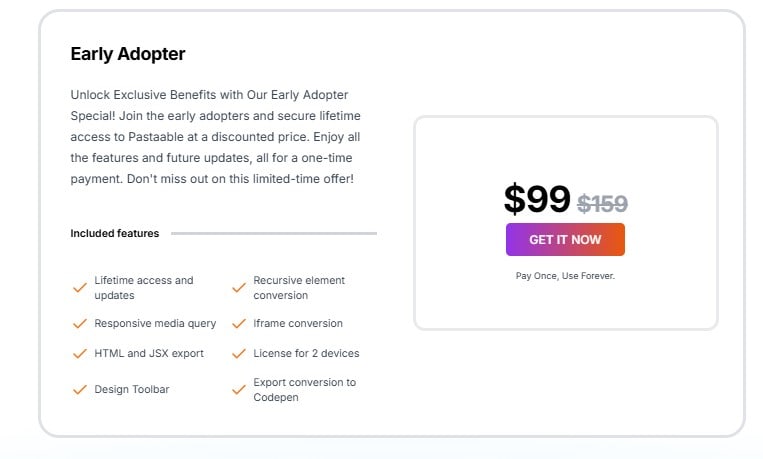The width and height of the screenshot is (763, 459).
Task: Click Export conversion to Codepen text
Action: (305, 390)
